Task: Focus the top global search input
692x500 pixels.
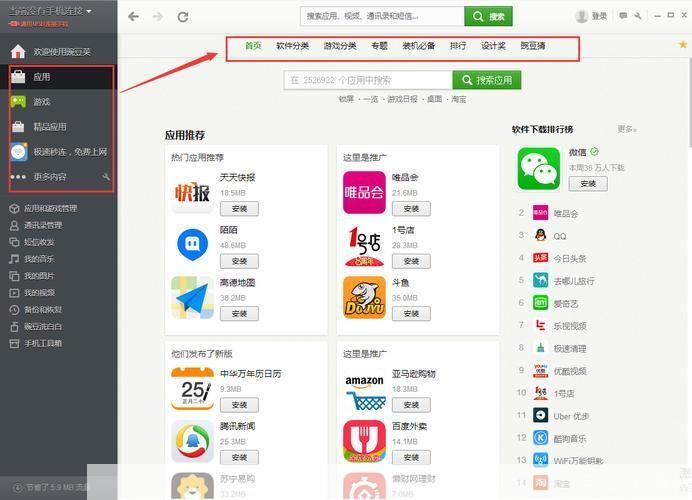Action: pyautogui.click(x=382, y=16)
